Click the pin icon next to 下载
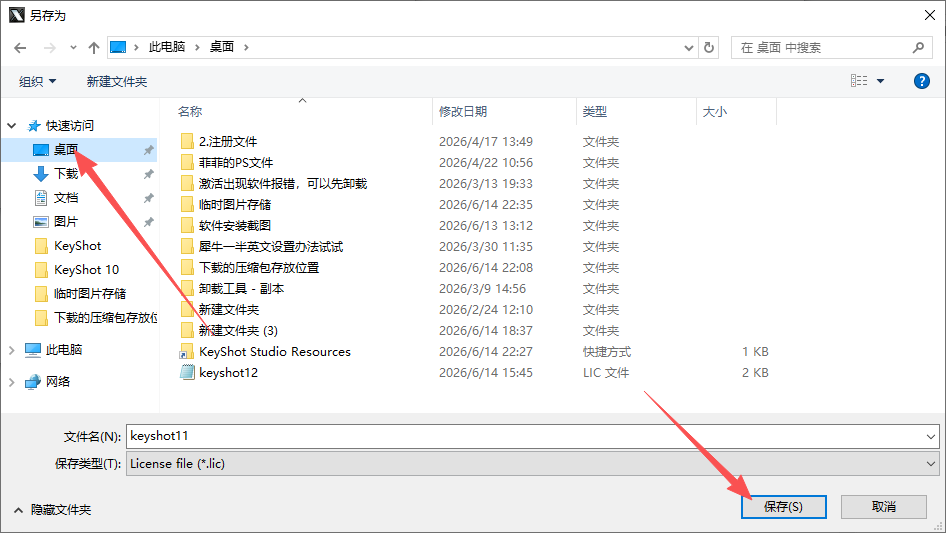 point(148,174)
